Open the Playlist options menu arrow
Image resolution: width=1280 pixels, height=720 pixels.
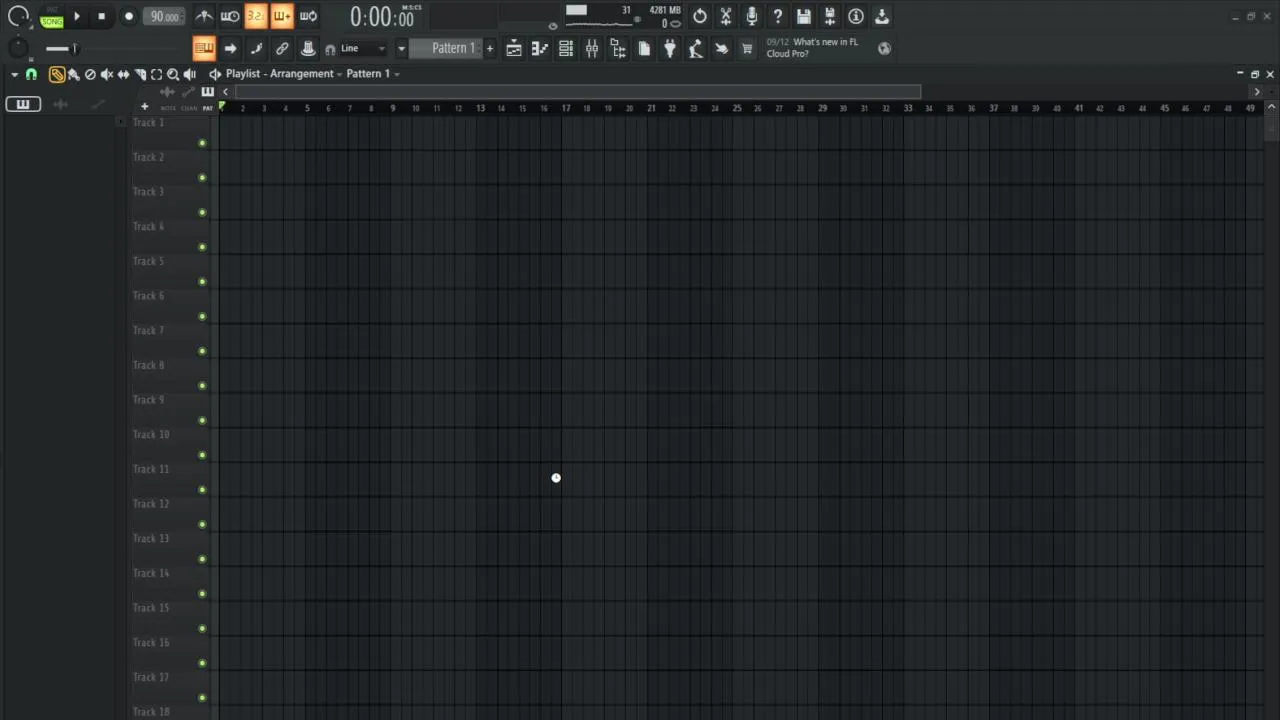click(x=14, y=74)
